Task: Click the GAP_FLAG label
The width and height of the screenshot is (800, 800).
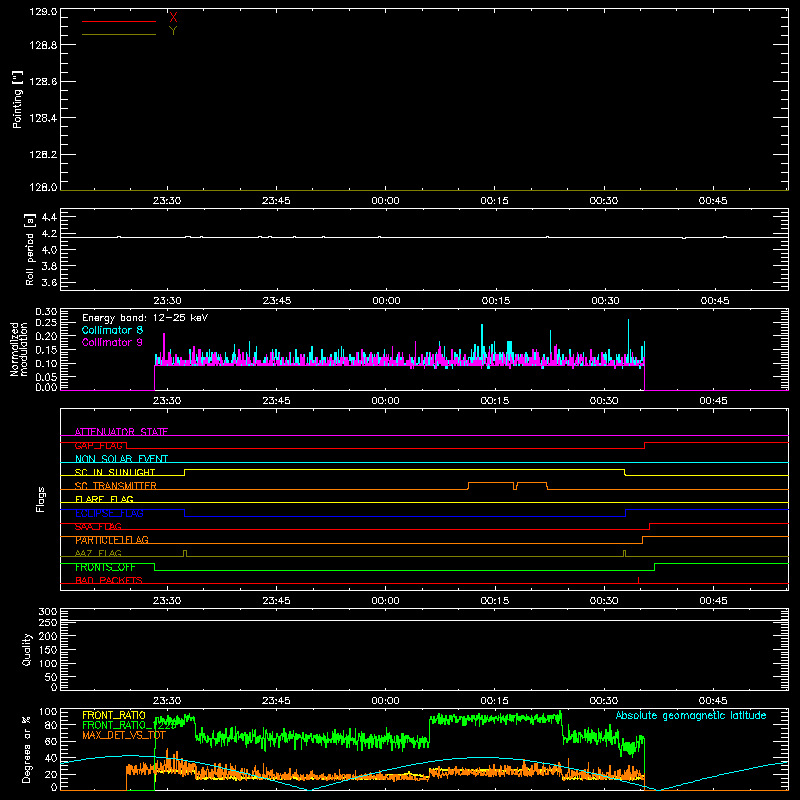Action: (x=98, y=445)
